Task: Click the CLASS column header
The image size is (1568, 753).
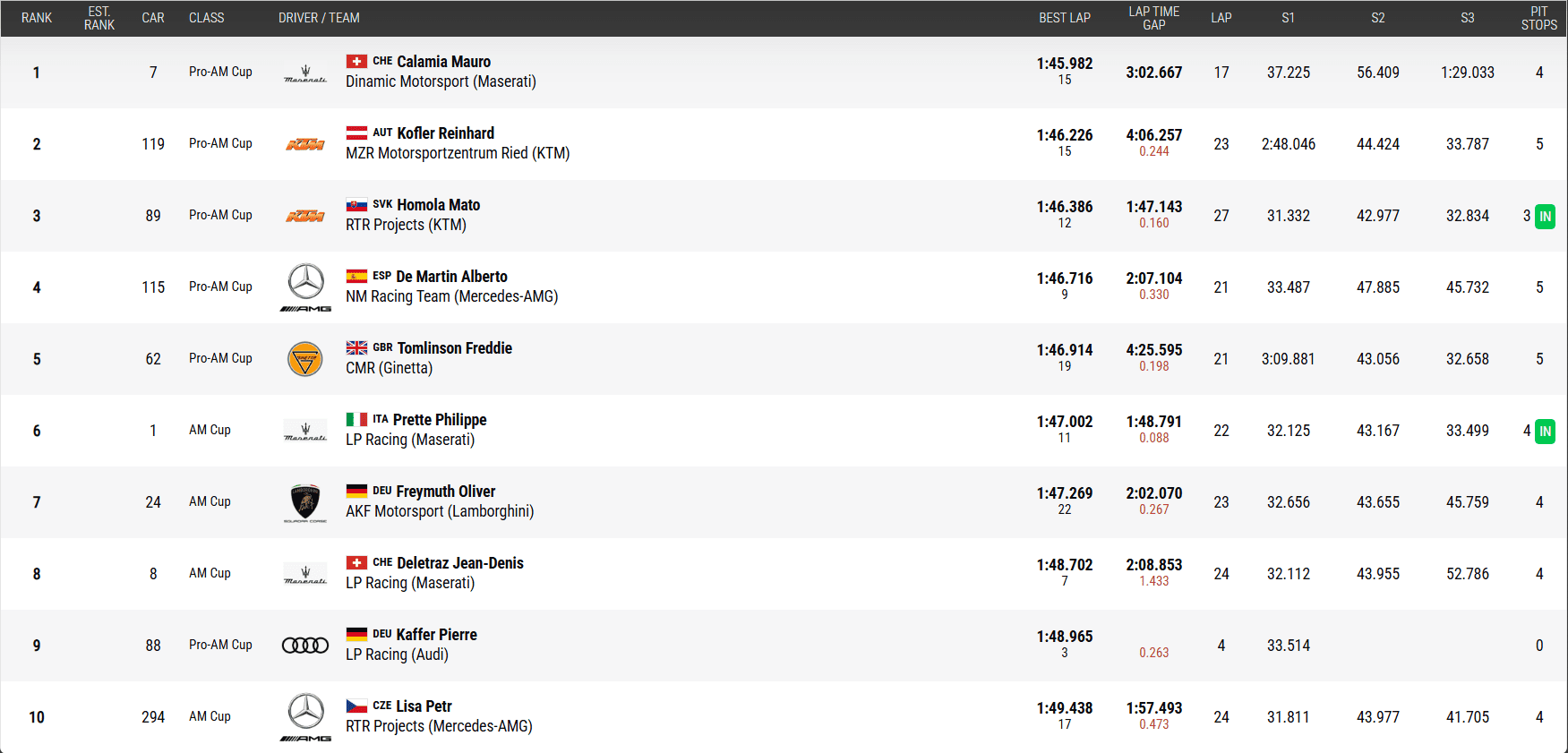Action: click(x=206, y=18)
